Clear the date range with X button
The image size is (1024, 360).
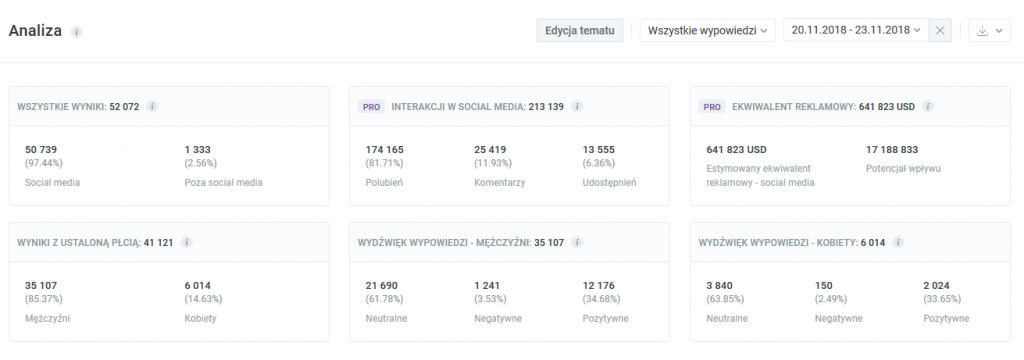pyautogui.click(x=940, y=31)
